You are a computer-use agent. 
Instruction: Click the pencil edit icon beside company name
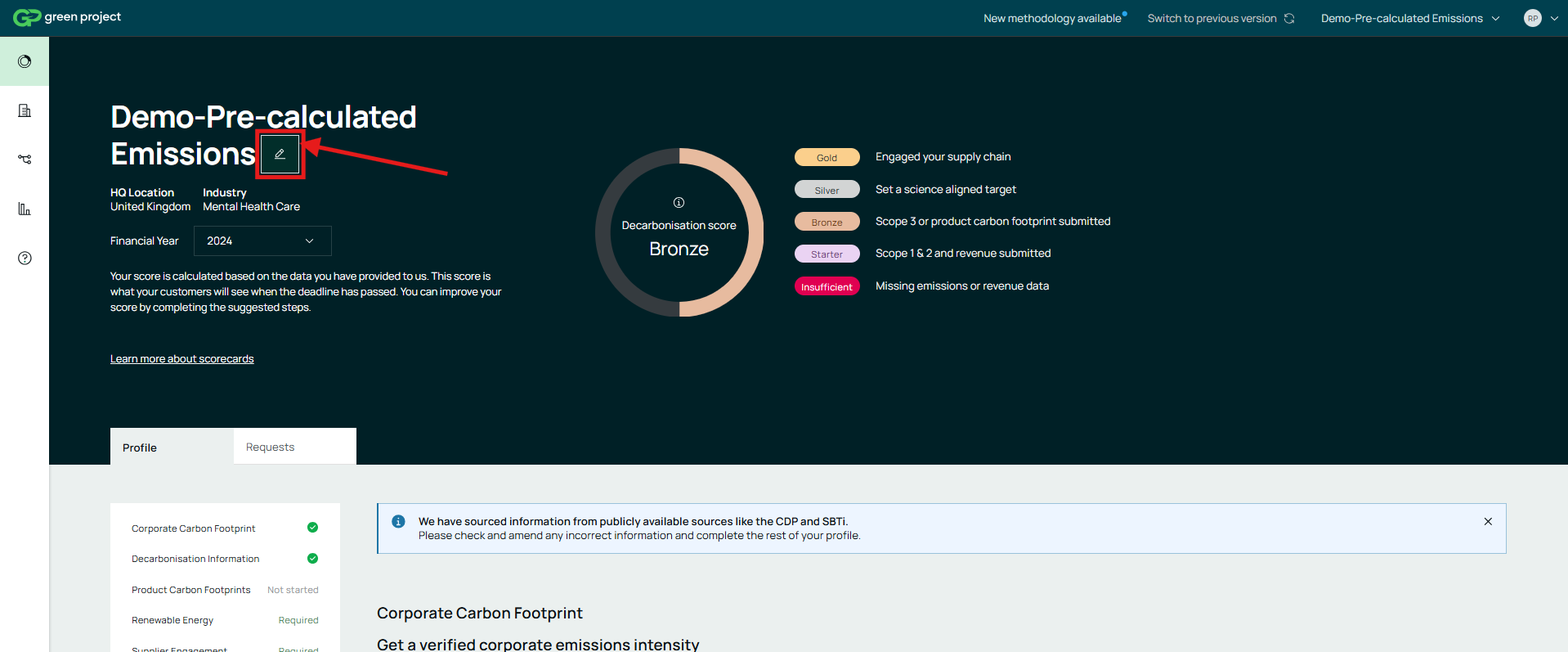point(280,155)
